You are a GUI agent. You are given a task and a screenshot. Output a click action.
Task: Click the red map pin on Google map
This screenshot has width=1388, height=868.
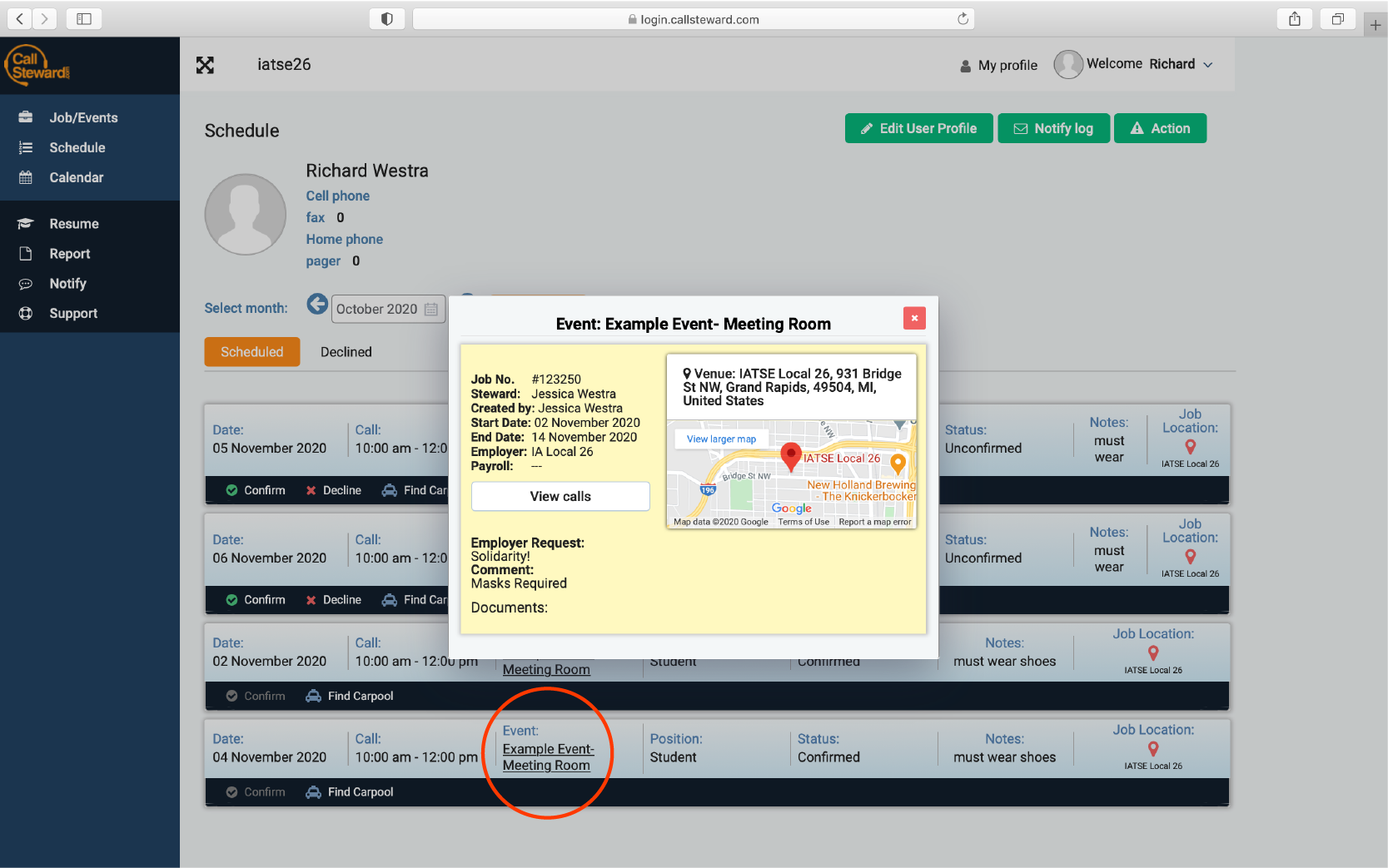pos(790,455)
